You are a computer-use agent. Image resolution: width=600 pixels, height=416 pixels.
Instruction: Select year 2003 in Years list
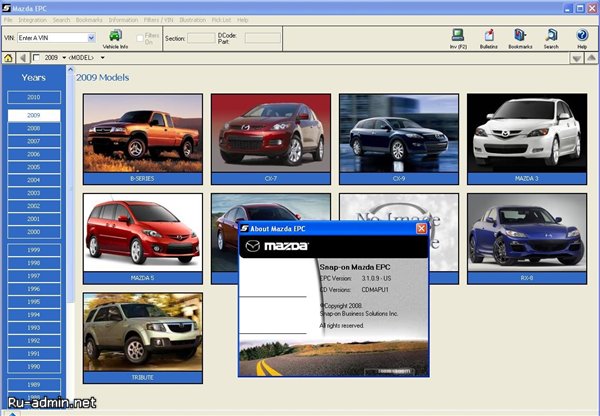(x=34, y=193)
